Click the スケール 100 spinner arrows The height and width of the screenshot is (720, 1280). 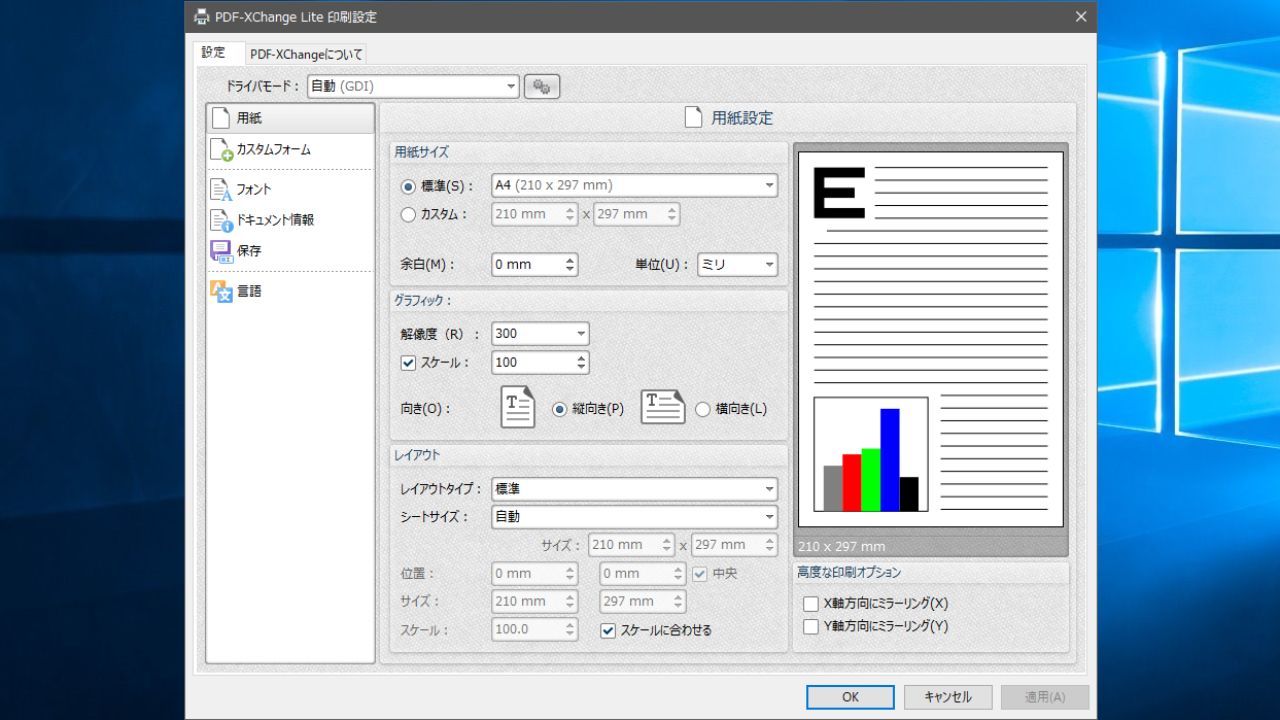[x=582, y=363]
